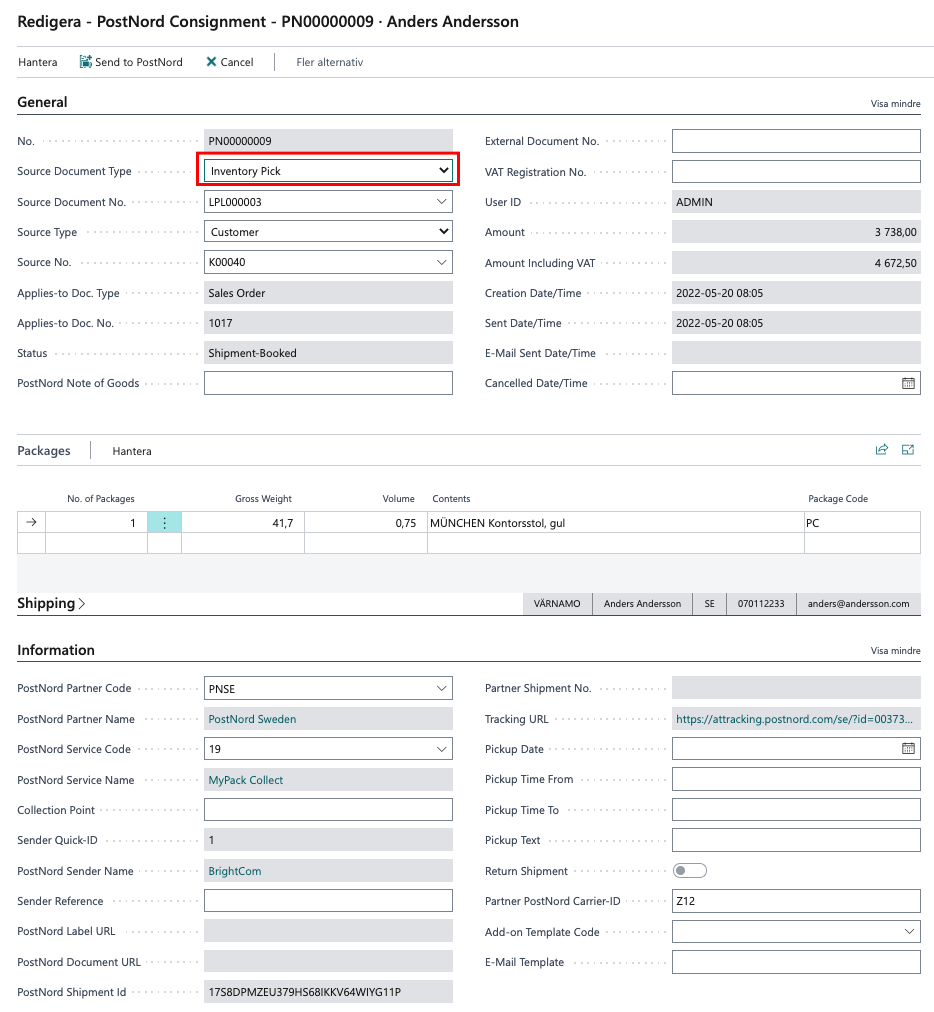Click the PostNord Sweden partner name link

pyautogui.click(x=252, y=719)
